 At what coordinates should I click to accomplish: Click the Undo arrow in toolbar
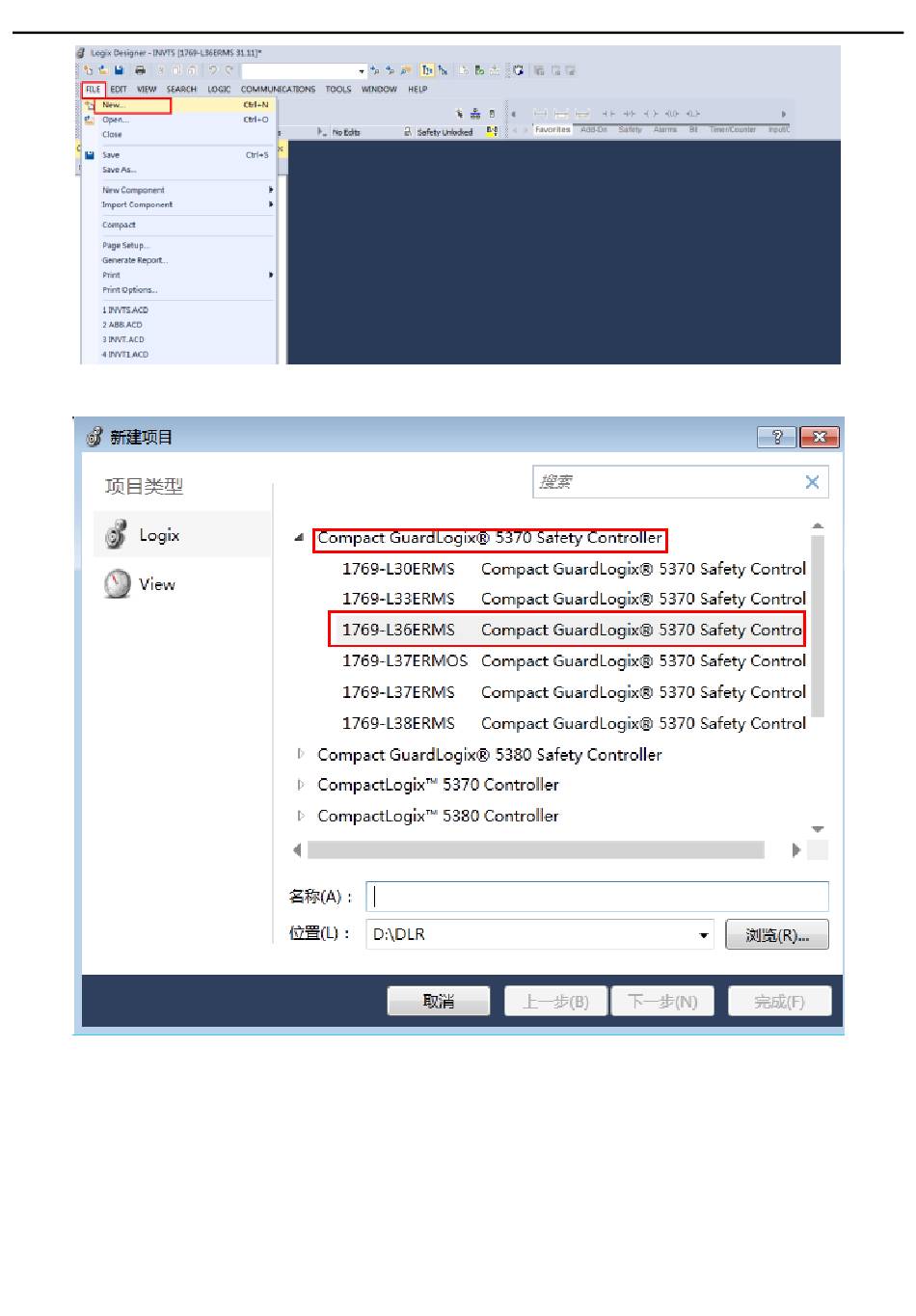(x=213, y=70)
